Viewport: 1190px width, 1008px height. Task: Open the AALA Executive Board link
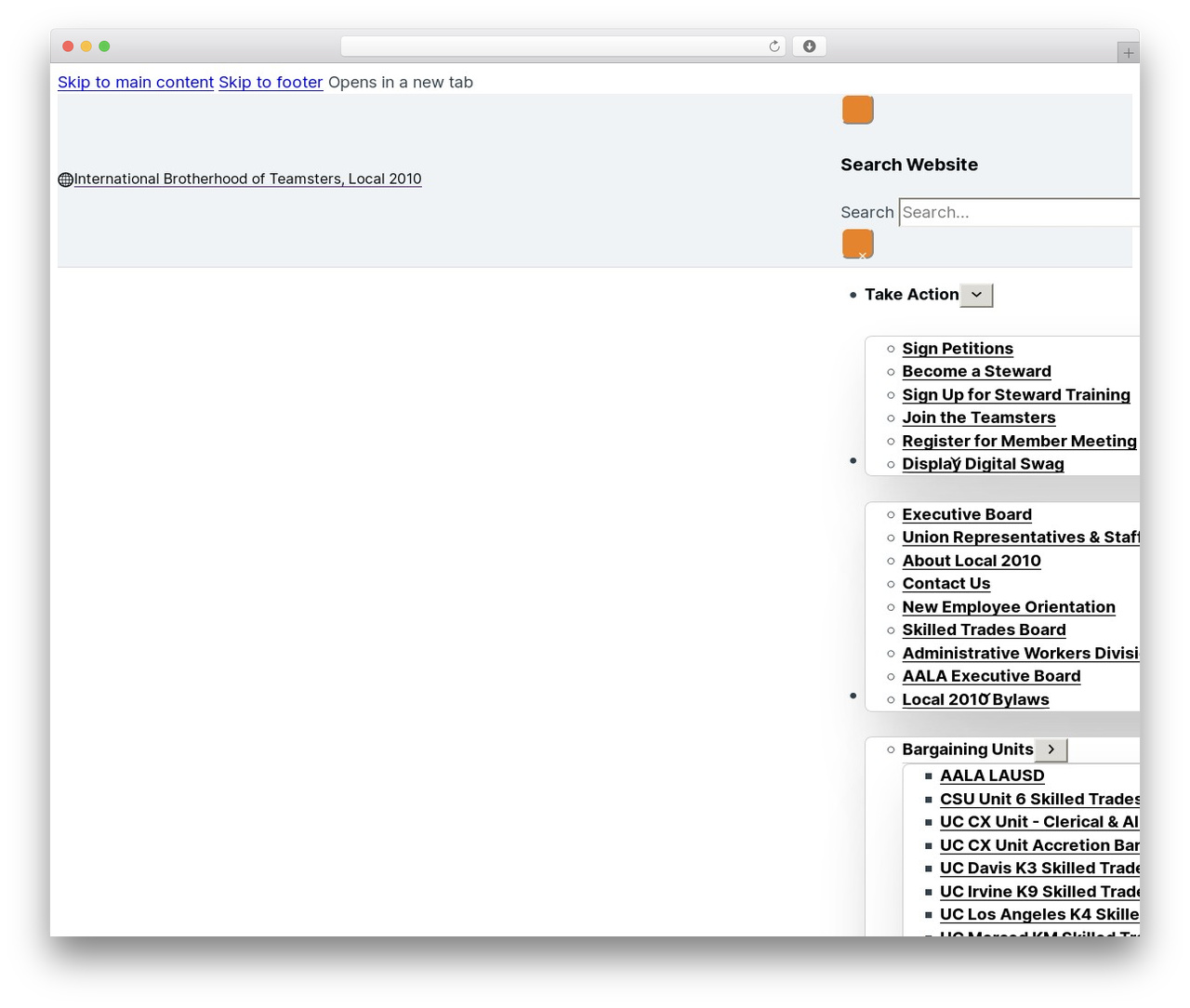tap(991, 676)
